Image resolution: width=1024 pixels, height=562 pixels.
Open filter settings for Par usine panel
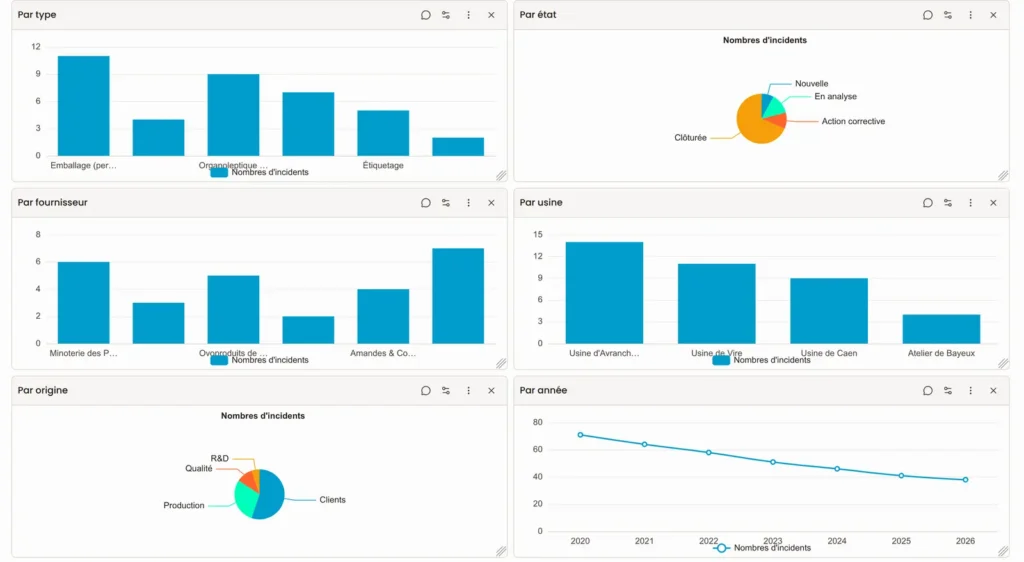coord(948,203)
